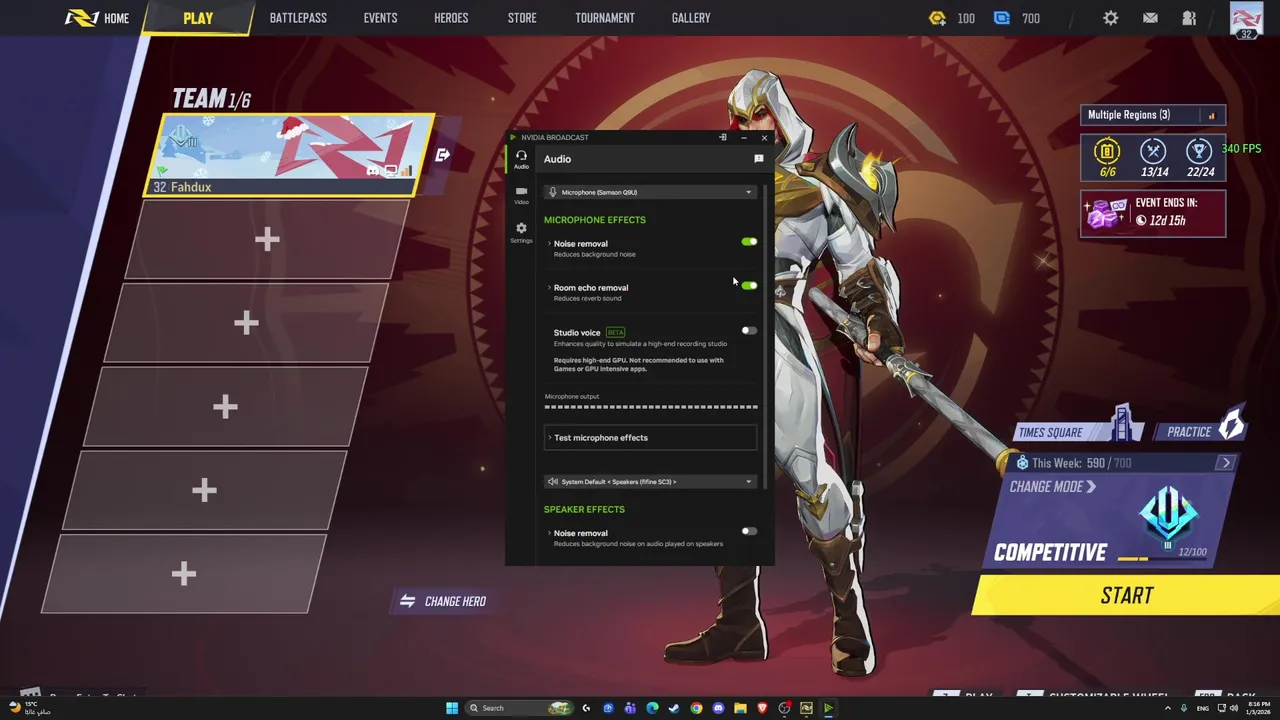Click the 22/24 trophy achievements icon
Image resolution: width=1280 pixels, height=720 pixels.
click(x=1199, y=151)
